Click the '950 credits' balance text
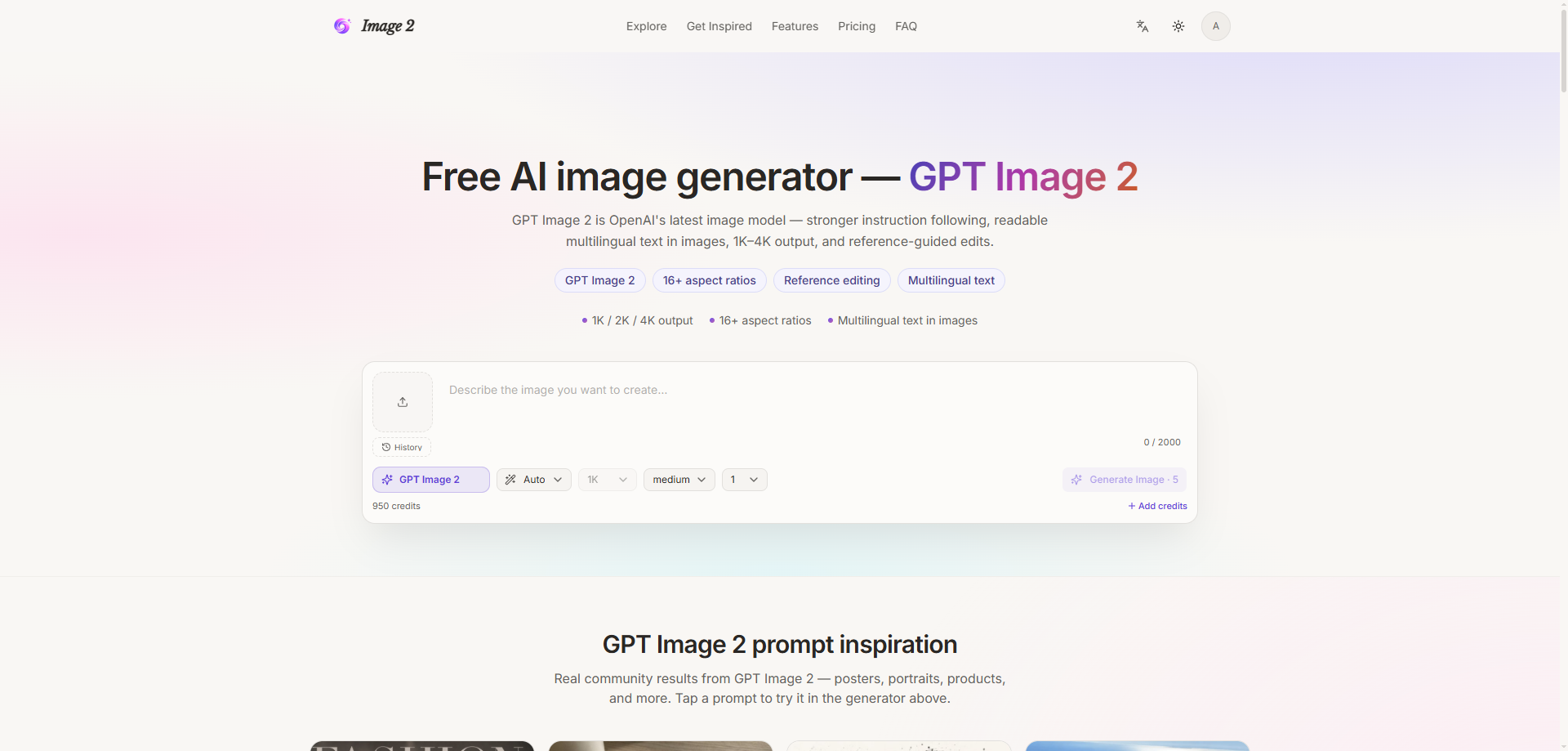The image size is (1568, 751). coord(396,506)
